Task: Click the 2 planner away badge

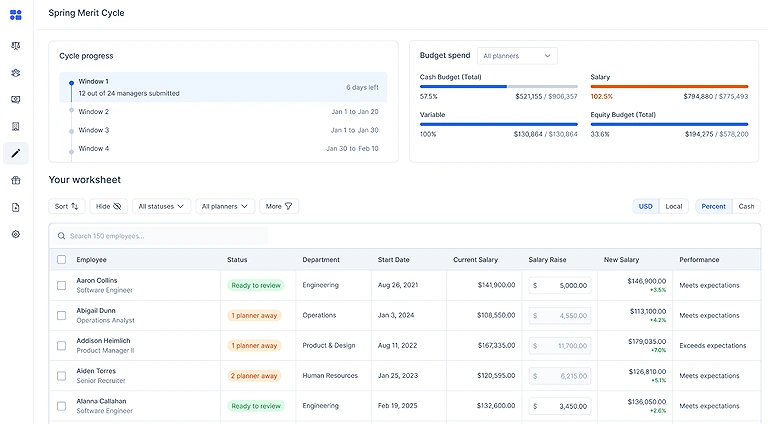Action: point(254,376)
